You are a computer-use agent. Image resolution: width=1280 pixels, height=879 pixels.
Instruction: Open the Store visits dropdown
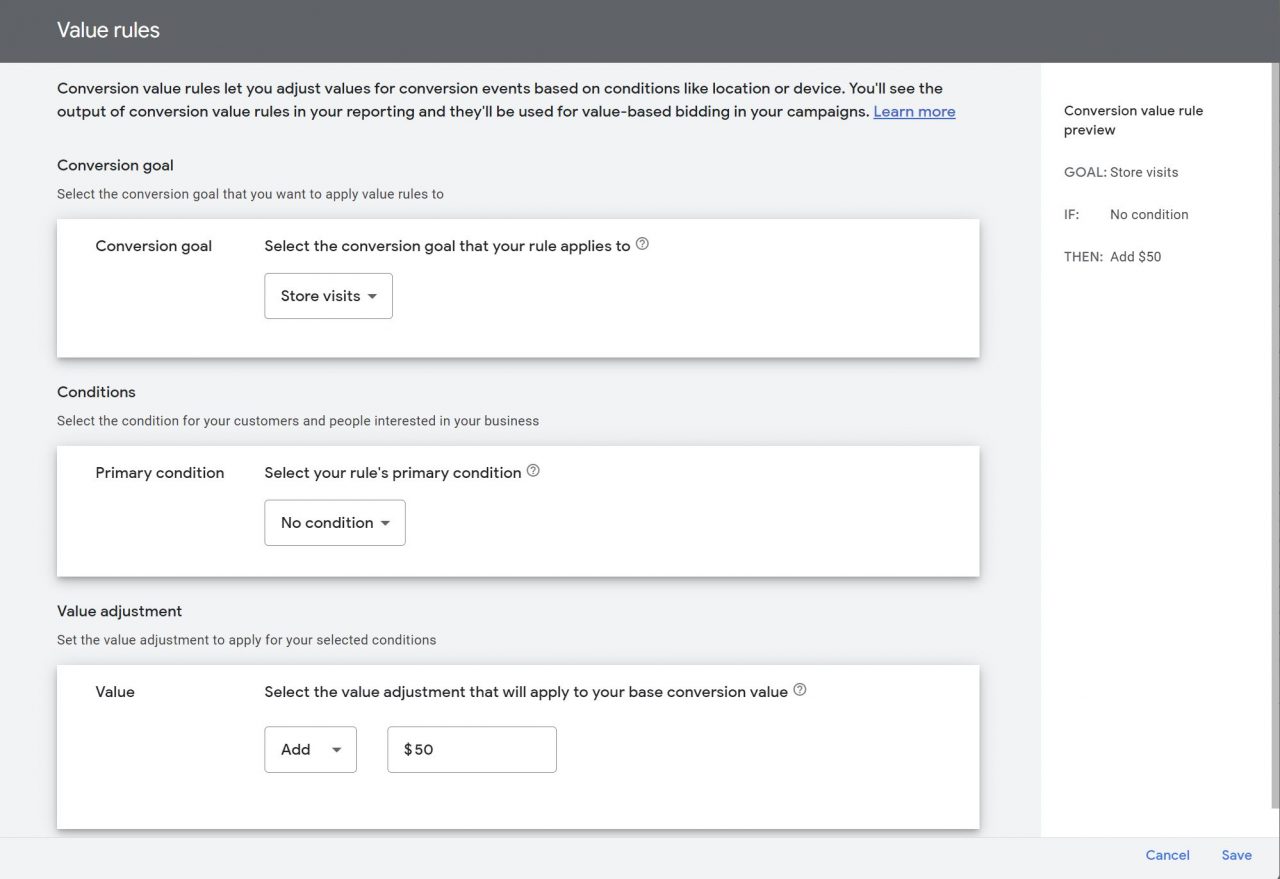coord(328,296)
